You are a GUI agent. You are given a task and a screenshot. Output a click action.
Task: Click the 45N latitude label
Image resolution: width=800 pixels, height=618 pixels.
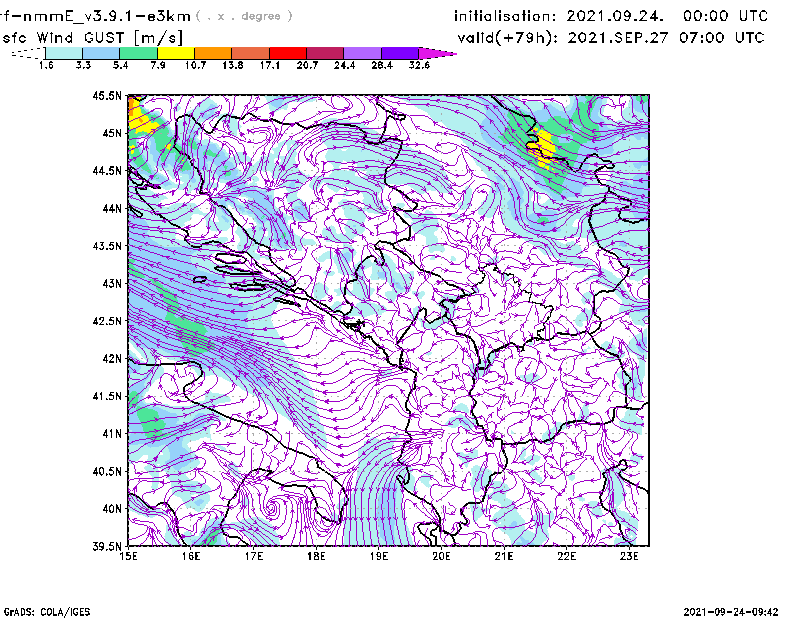(112, 133)
